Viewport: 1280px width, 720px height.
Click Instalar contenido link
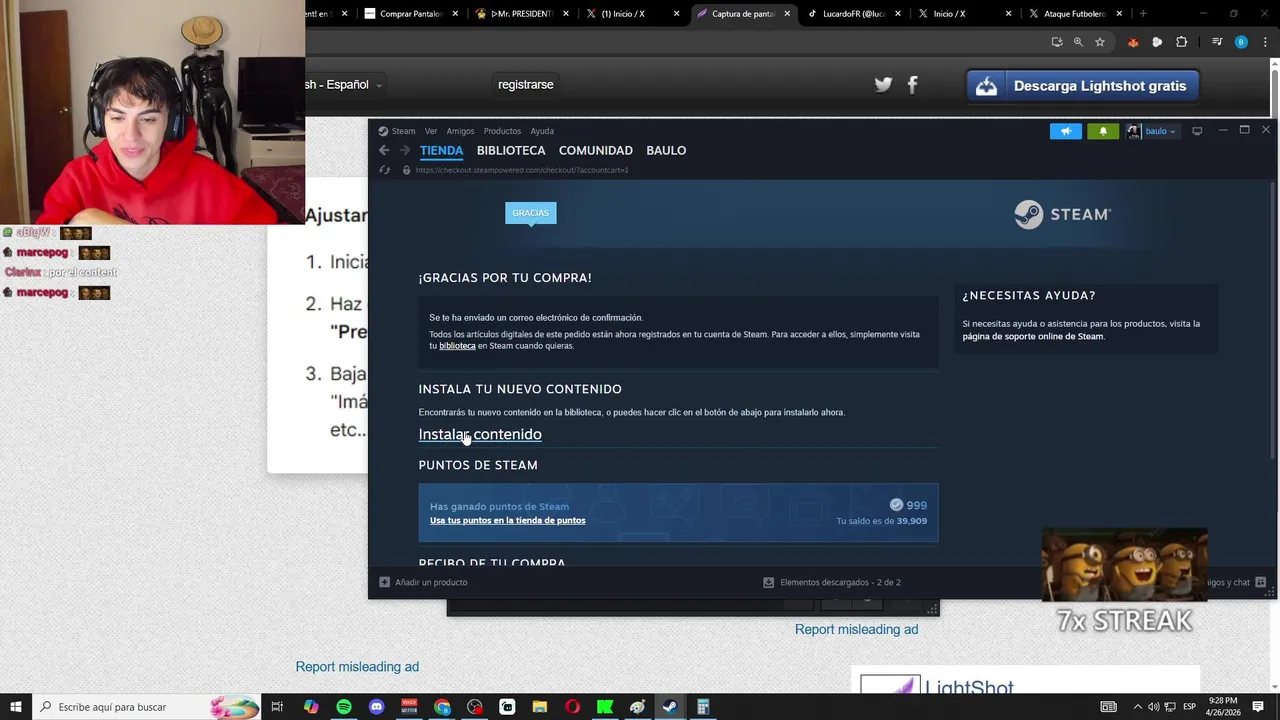[480, 434]
